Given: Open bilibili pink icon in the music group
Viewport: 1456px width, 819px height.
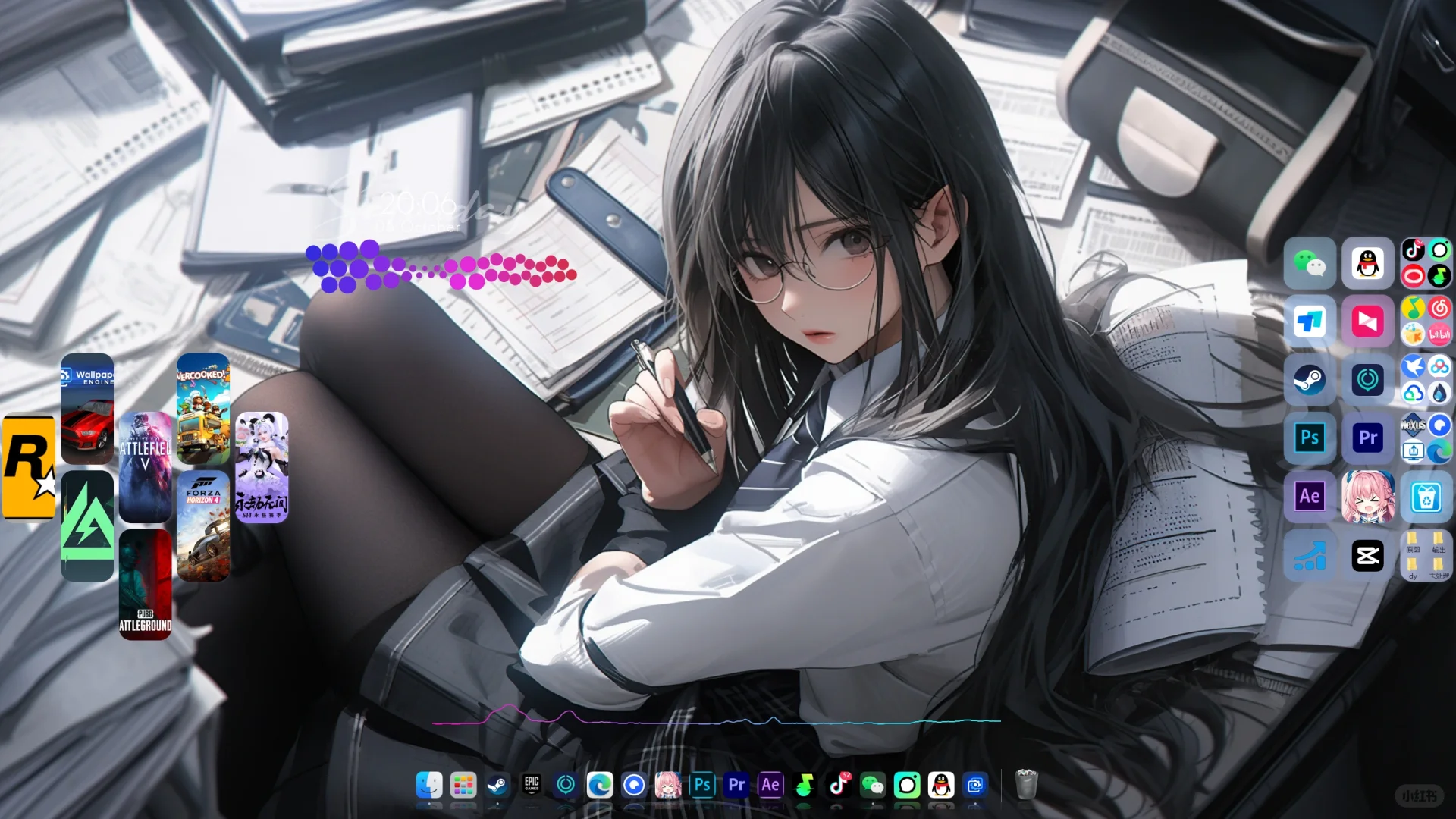Looking at the screenshot, I should click(x=1439, y=334).
